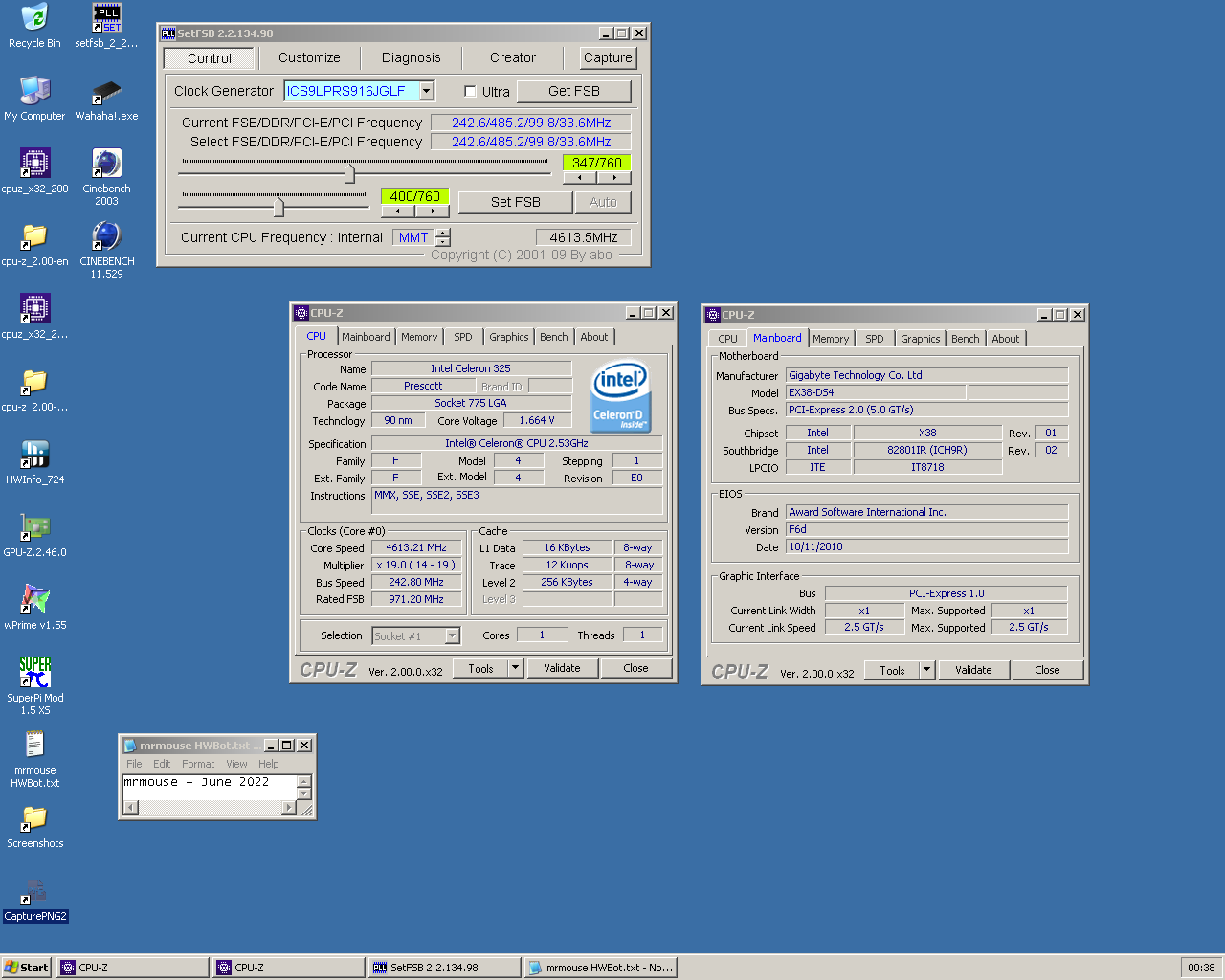Expand the Clock Generator dropdown

(x=427, y=91)
